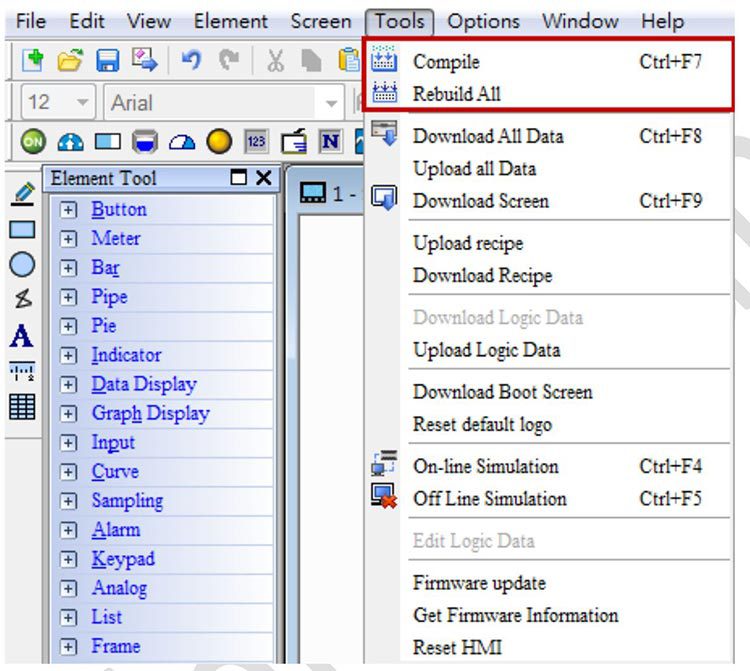Select the green ON button element icon
The width and height of the screenshot is (750, 671).
(x=32, y=142)
